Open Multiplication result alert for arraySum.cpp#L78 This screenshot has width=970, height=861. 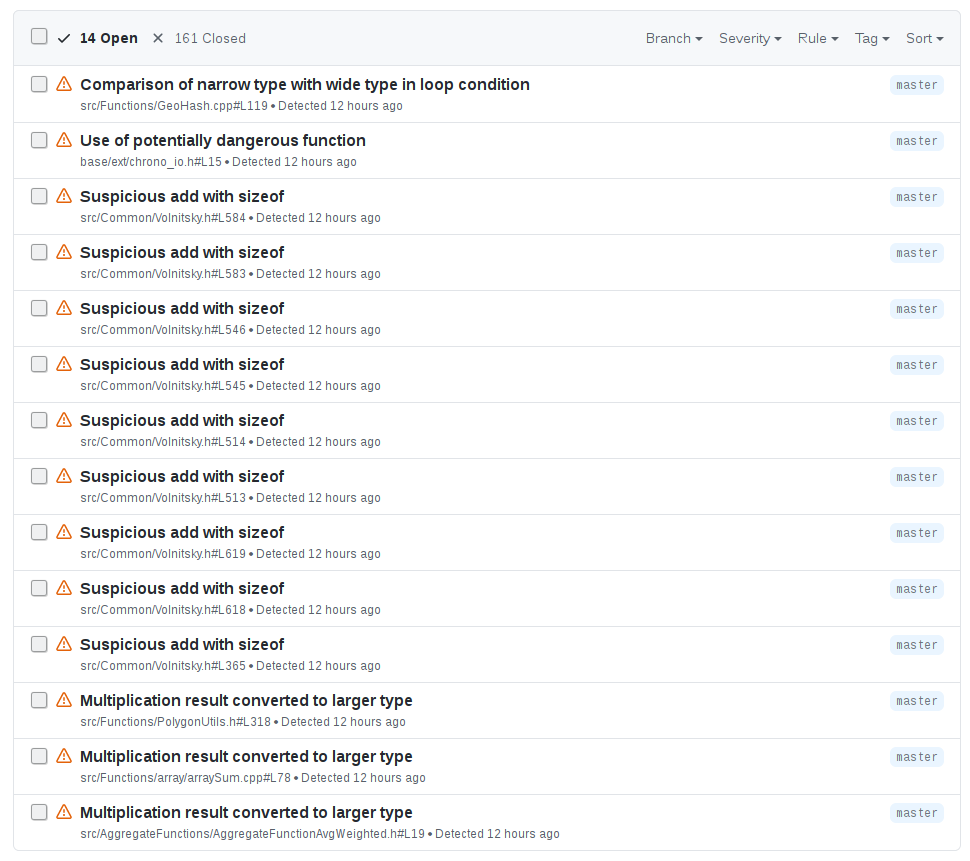pyautogui.click(x=246, y=756)
